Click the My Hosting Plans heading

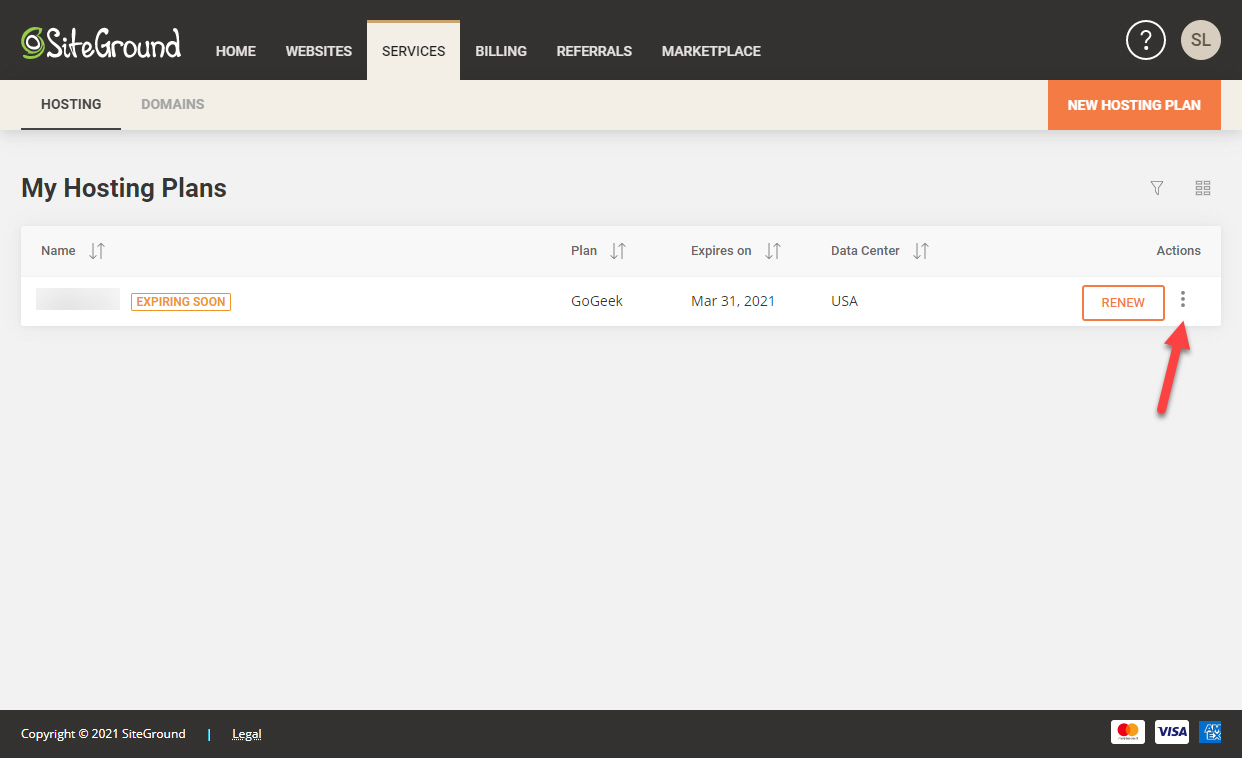tap(124, 188)
